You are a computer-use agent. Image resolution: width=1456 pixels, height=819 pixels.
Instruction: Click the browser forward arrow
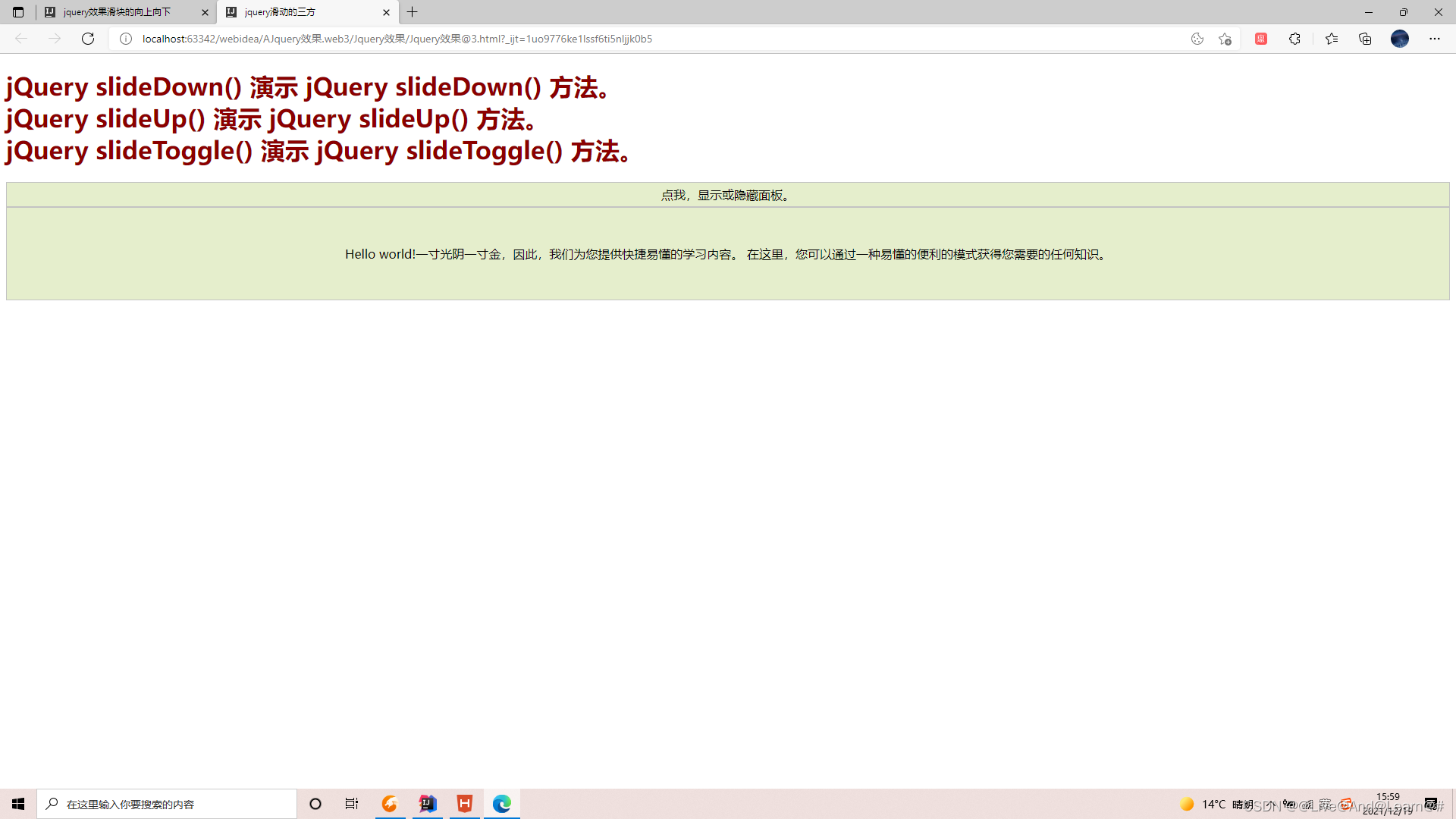point(55,39)
